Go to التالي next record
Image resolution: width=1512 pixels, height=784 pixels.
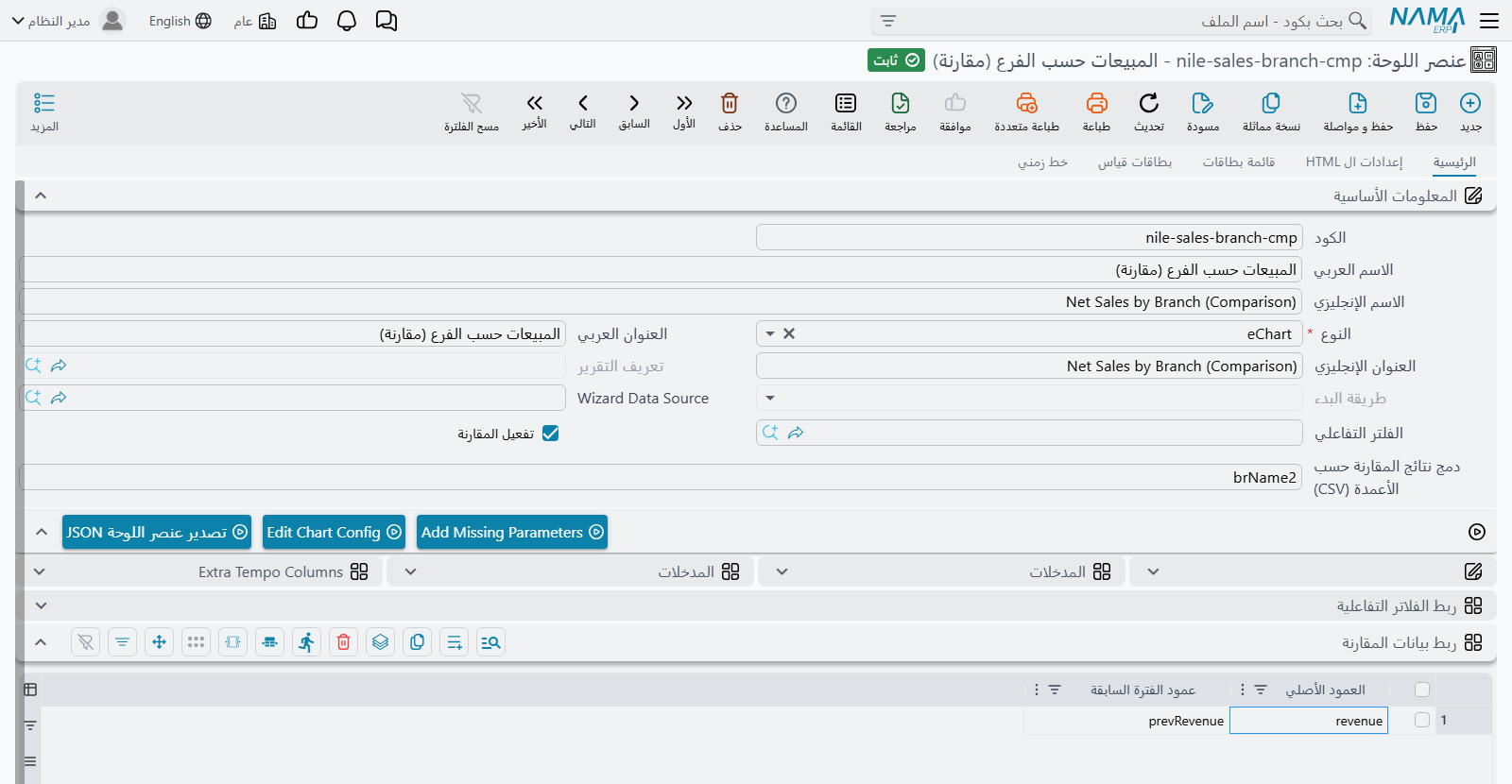coord(583,103)
